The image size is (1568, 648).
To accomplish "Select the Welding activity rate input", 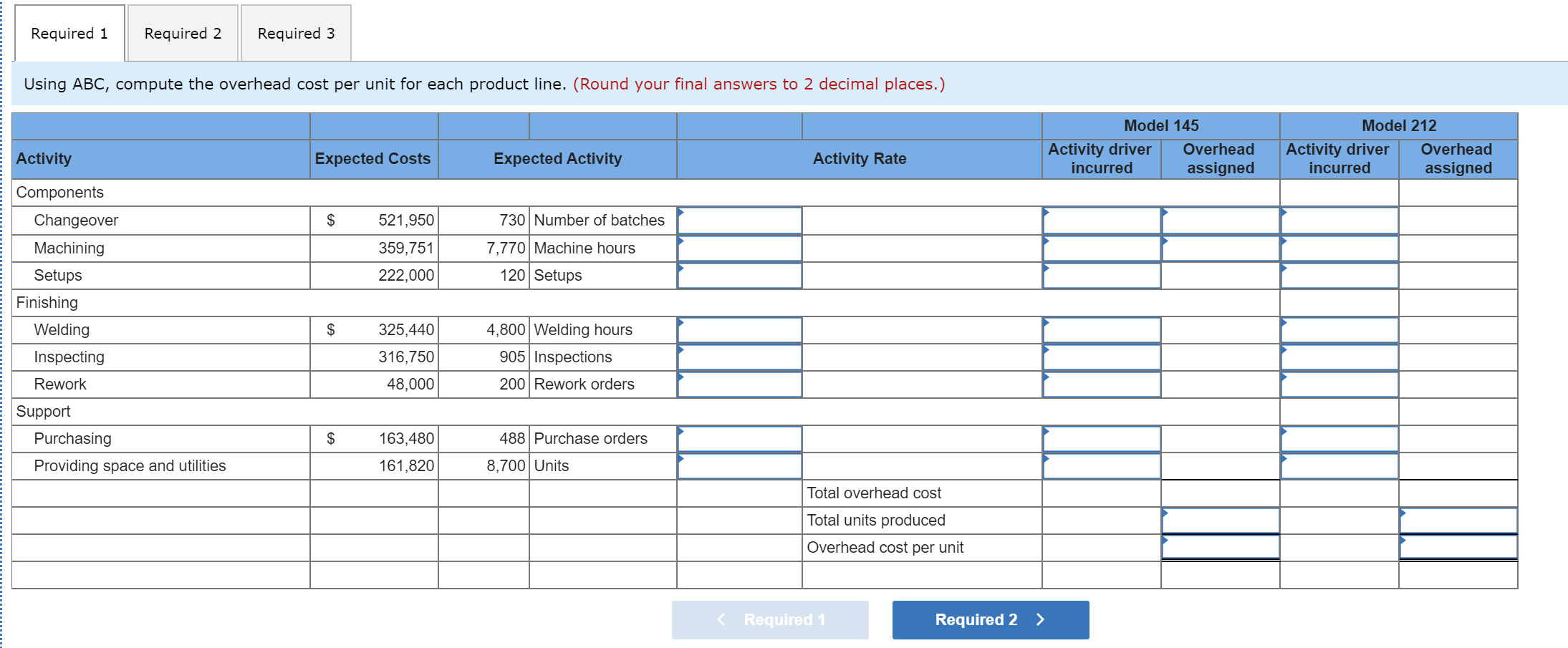I will [739, 329].
